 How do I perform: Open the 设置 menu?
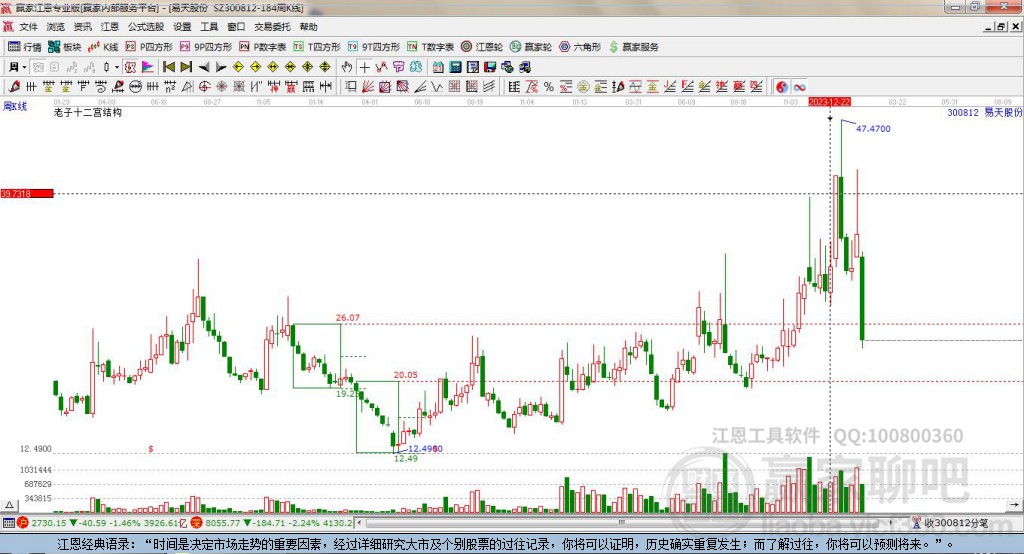182,27
